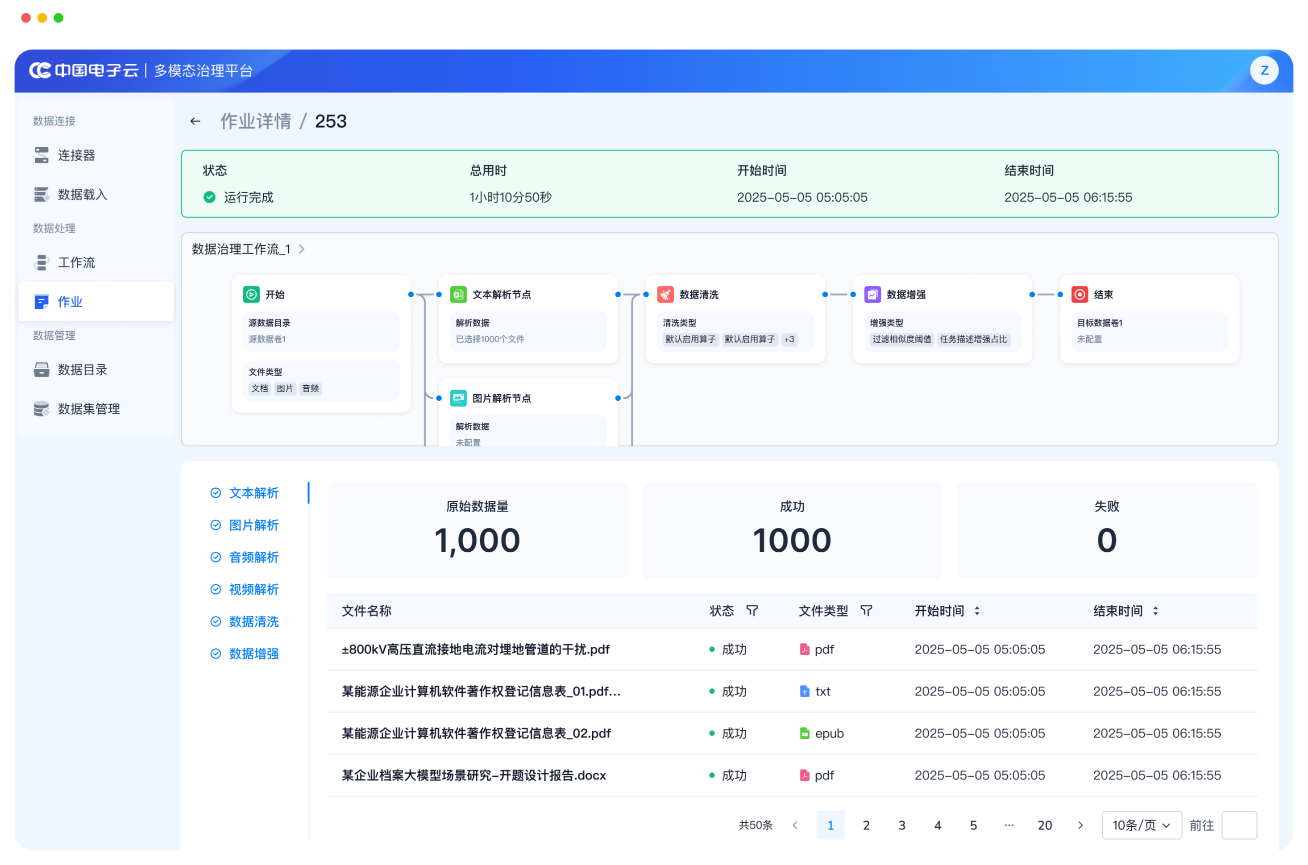Image resolution: width=1308 pixels, height=865 pixels.
Task: Sort the table by 结束时间
Action: point(1155,611)
